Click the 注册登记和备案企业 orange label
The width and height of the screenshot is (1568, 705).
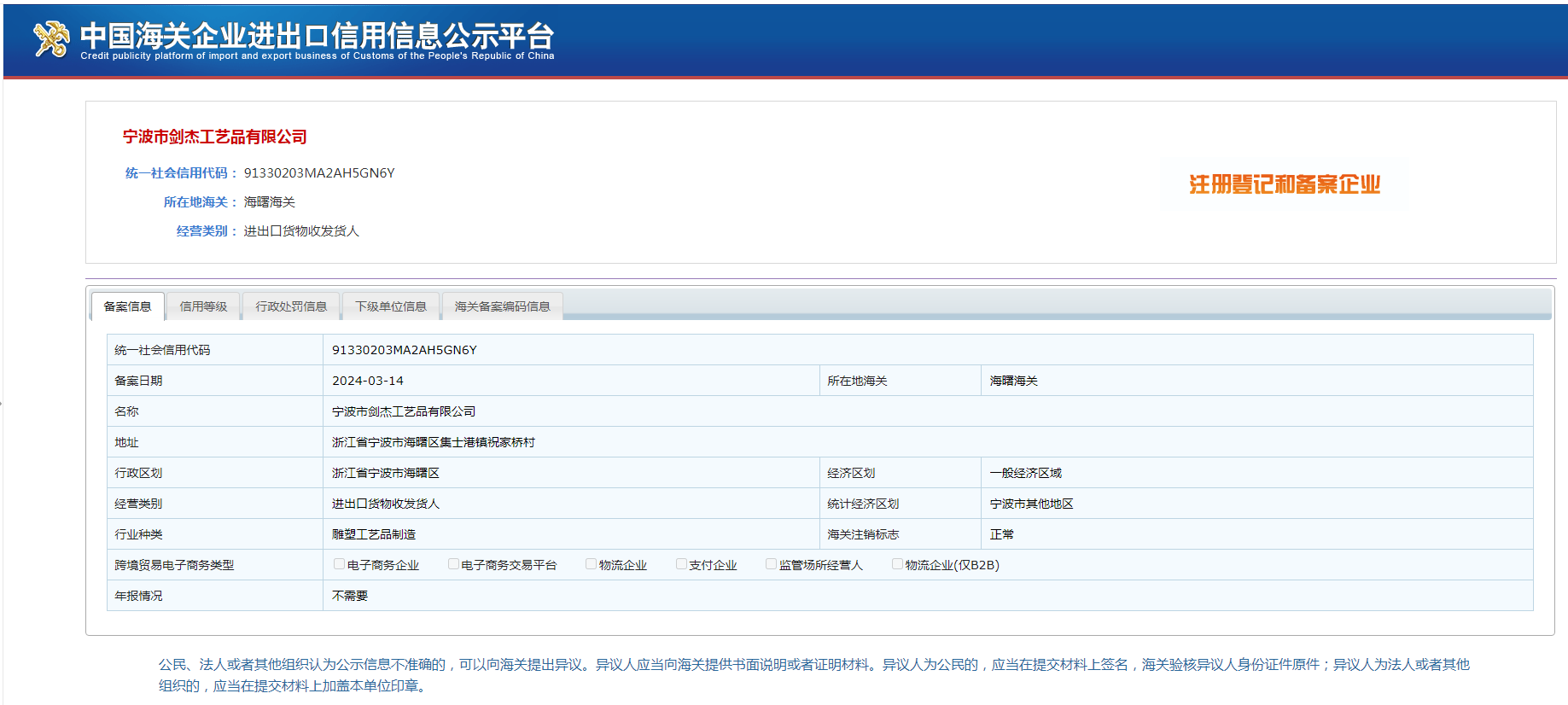tap(1285, 184)
